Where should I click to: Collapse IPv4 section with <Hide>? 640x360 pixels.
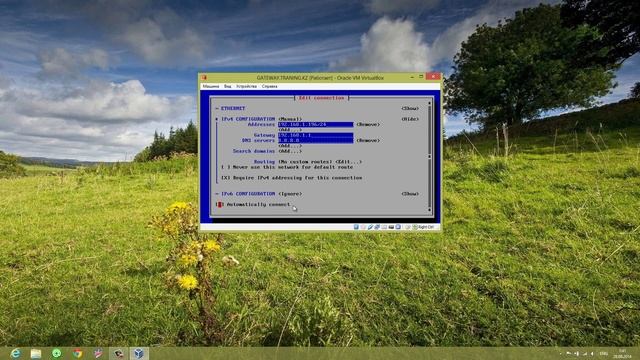click(x=410, y=119)
